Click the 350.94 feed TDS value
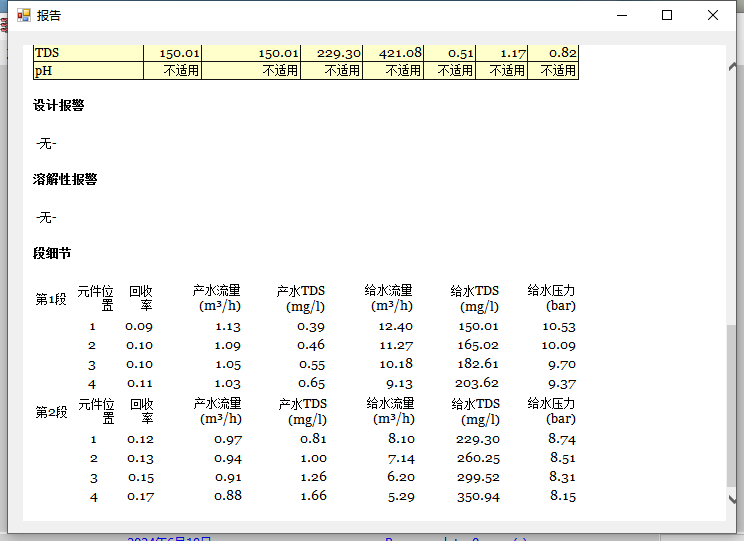The height and width of the screenshot is (541, 744). click(477, 496)
